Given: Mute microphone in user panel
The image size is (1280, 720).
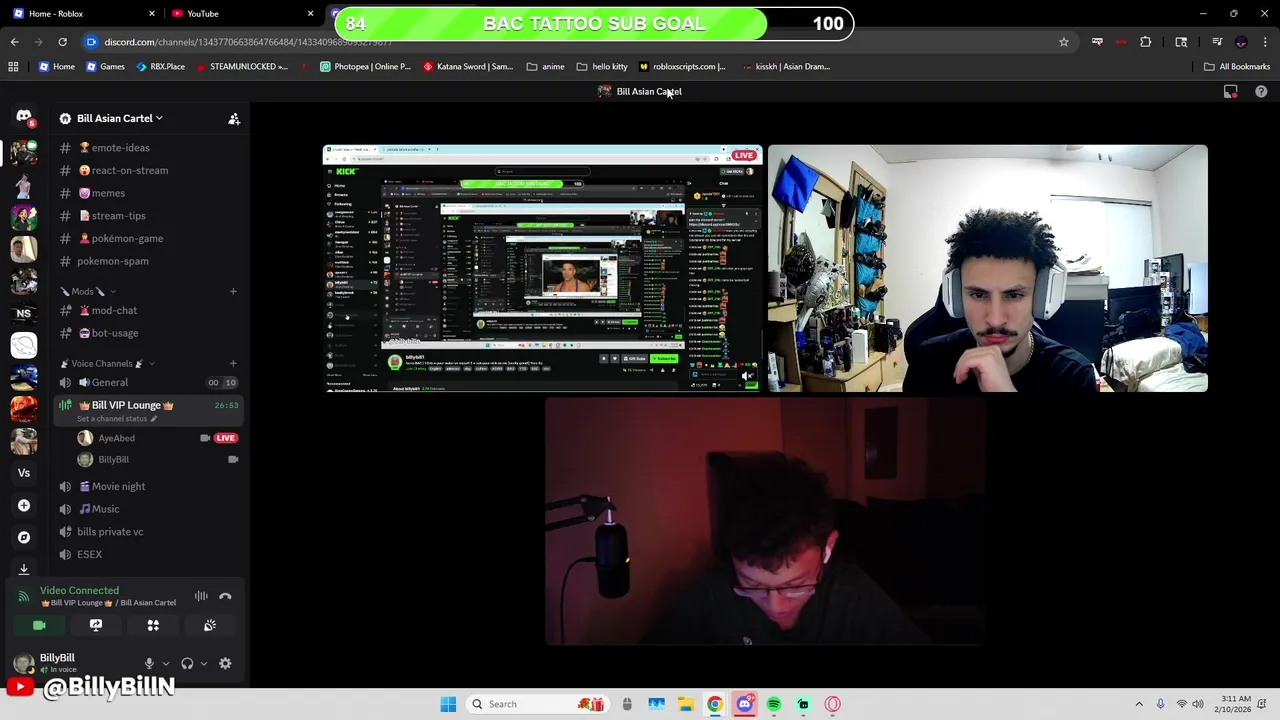Looking at the screenshot, I should point(149,663).
